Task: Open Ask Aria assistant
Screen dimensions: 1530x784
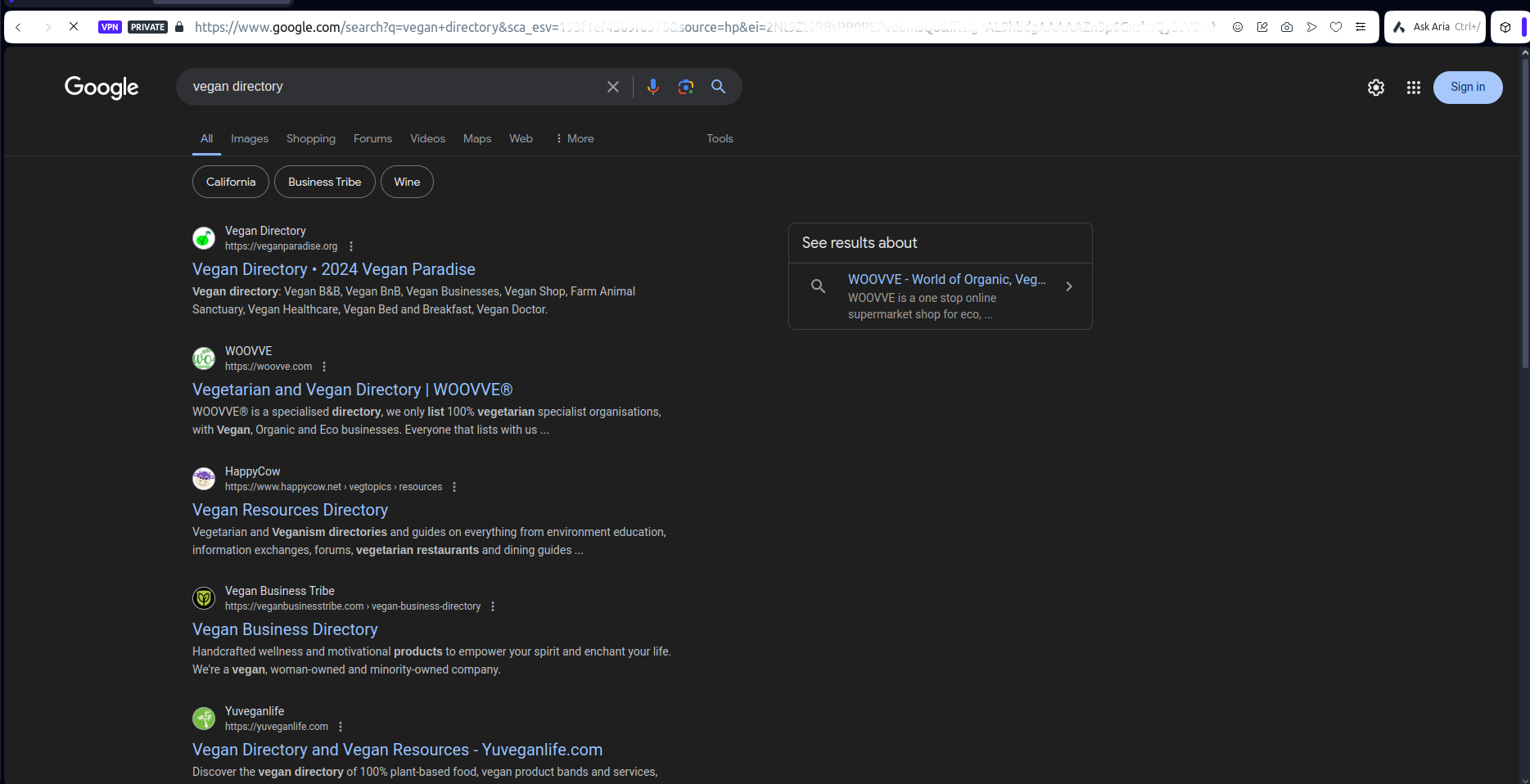Action: coord(1435,27)
